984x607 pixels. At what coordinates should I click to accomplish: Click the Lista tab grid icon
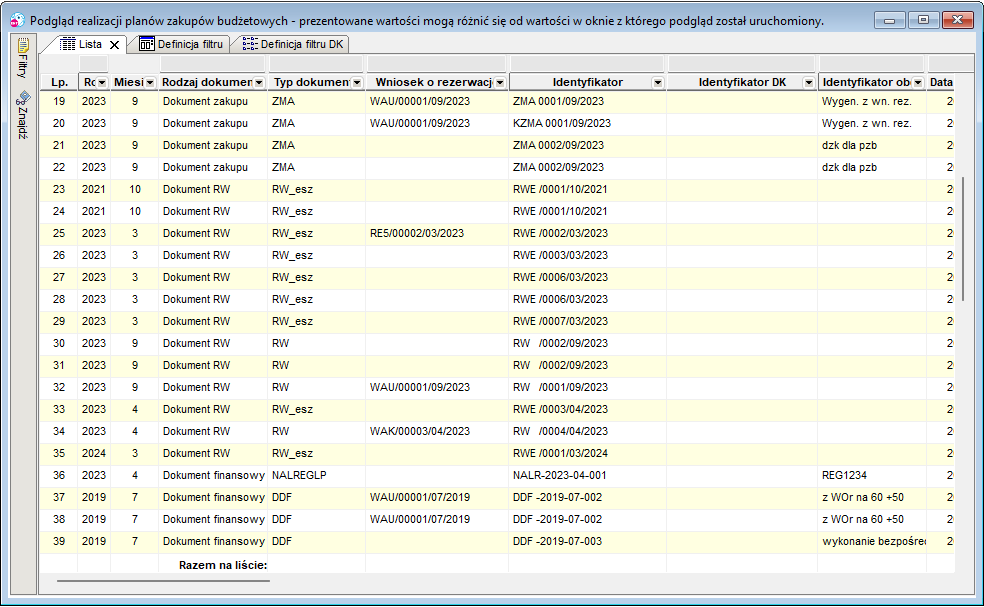pos(67,44)
